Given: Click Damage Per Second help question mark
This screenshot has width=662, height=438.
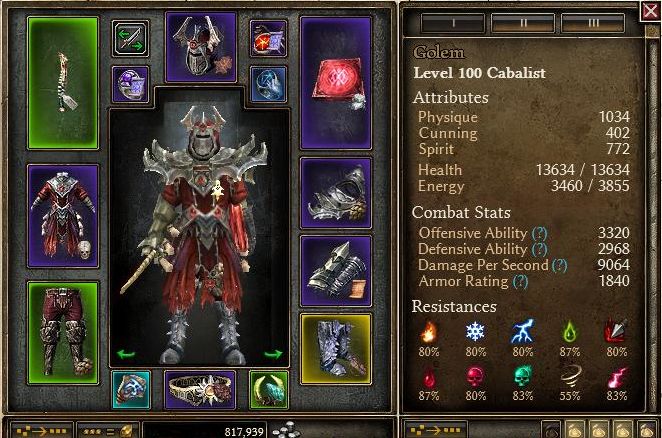Looking at the screenshot, I should pos(559,265).
